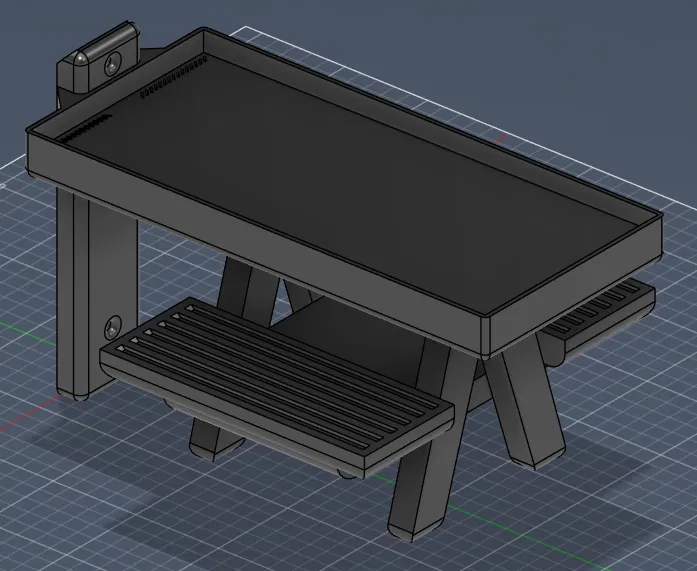Select the front slatted bench seat
The height and width of the screenshot is (571, 697).
pyautogui.click(x=276, y=386)
